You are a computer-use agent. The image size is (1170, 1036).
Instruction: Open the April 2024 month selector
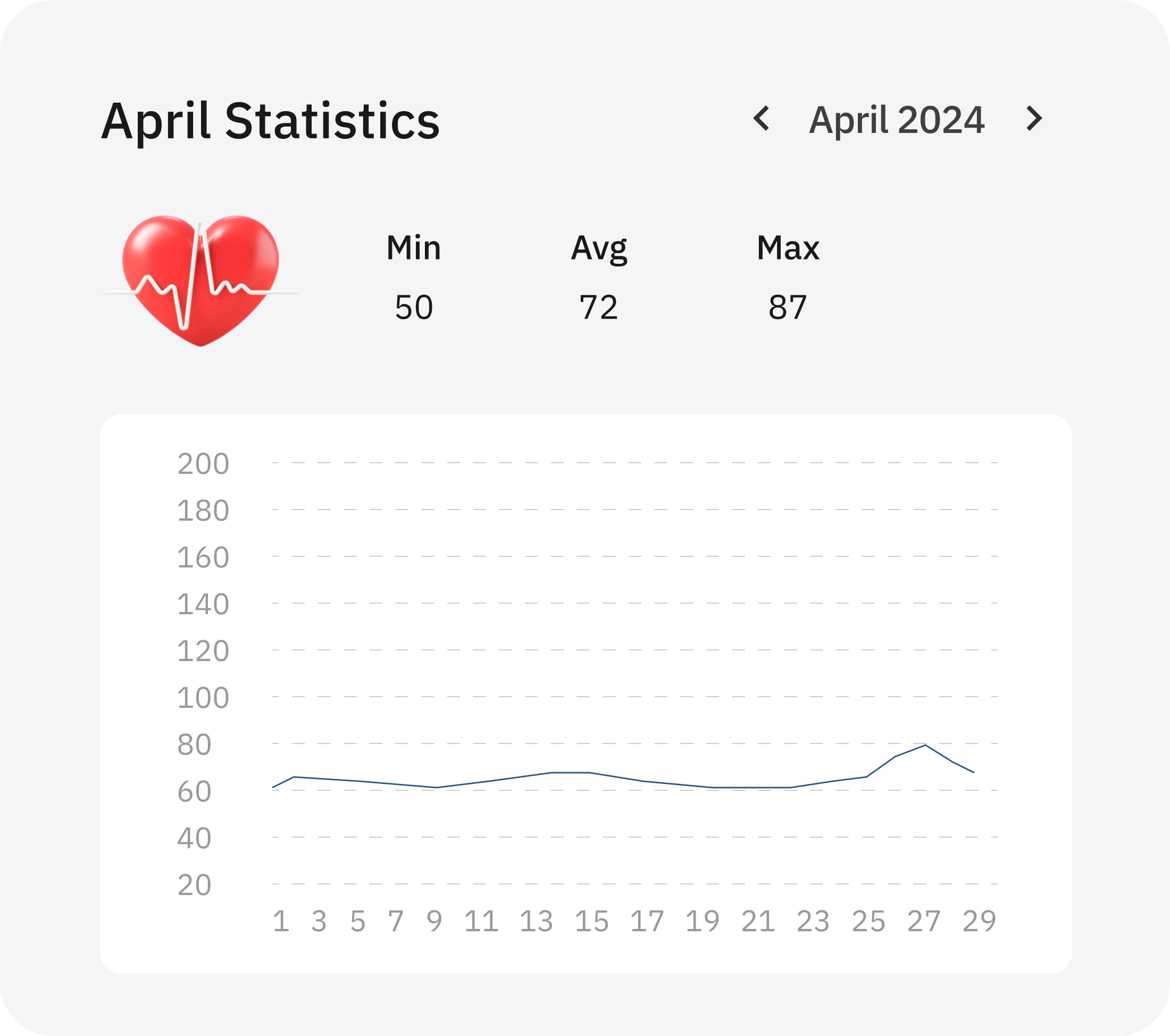coord(897,120)
